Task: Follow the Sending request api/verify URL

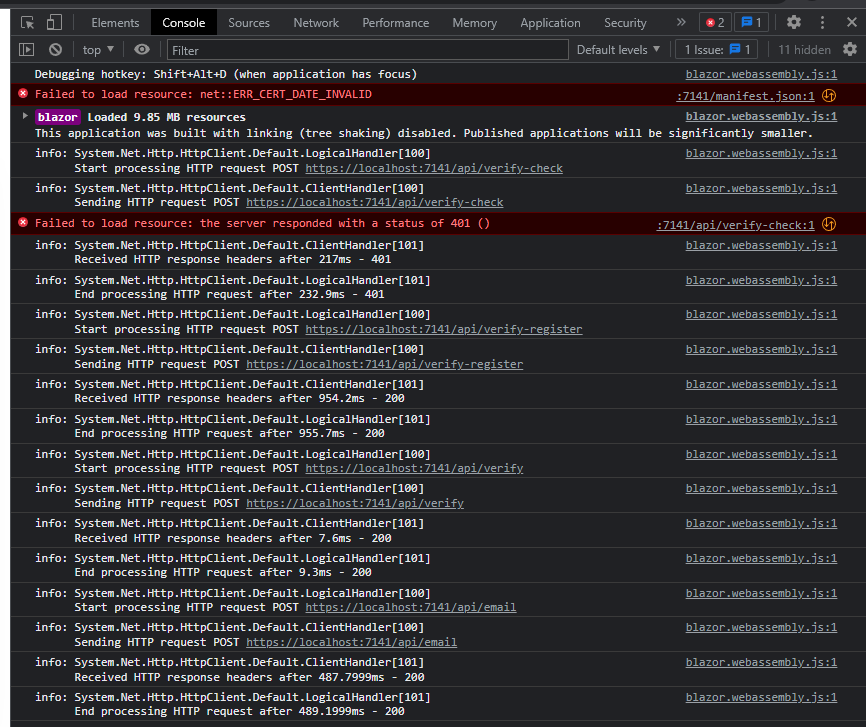Action: pos(355,503)
